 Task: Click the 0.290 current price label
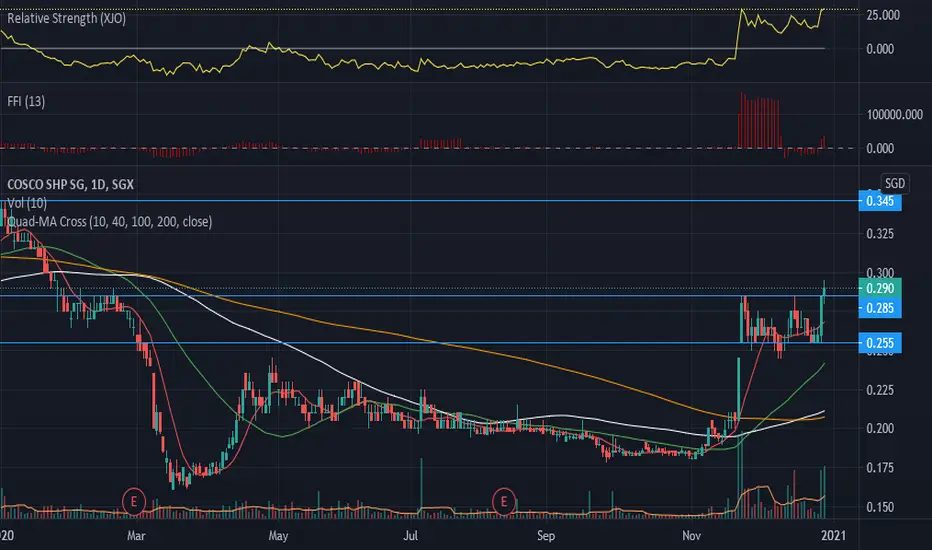(x=880, y=288)
